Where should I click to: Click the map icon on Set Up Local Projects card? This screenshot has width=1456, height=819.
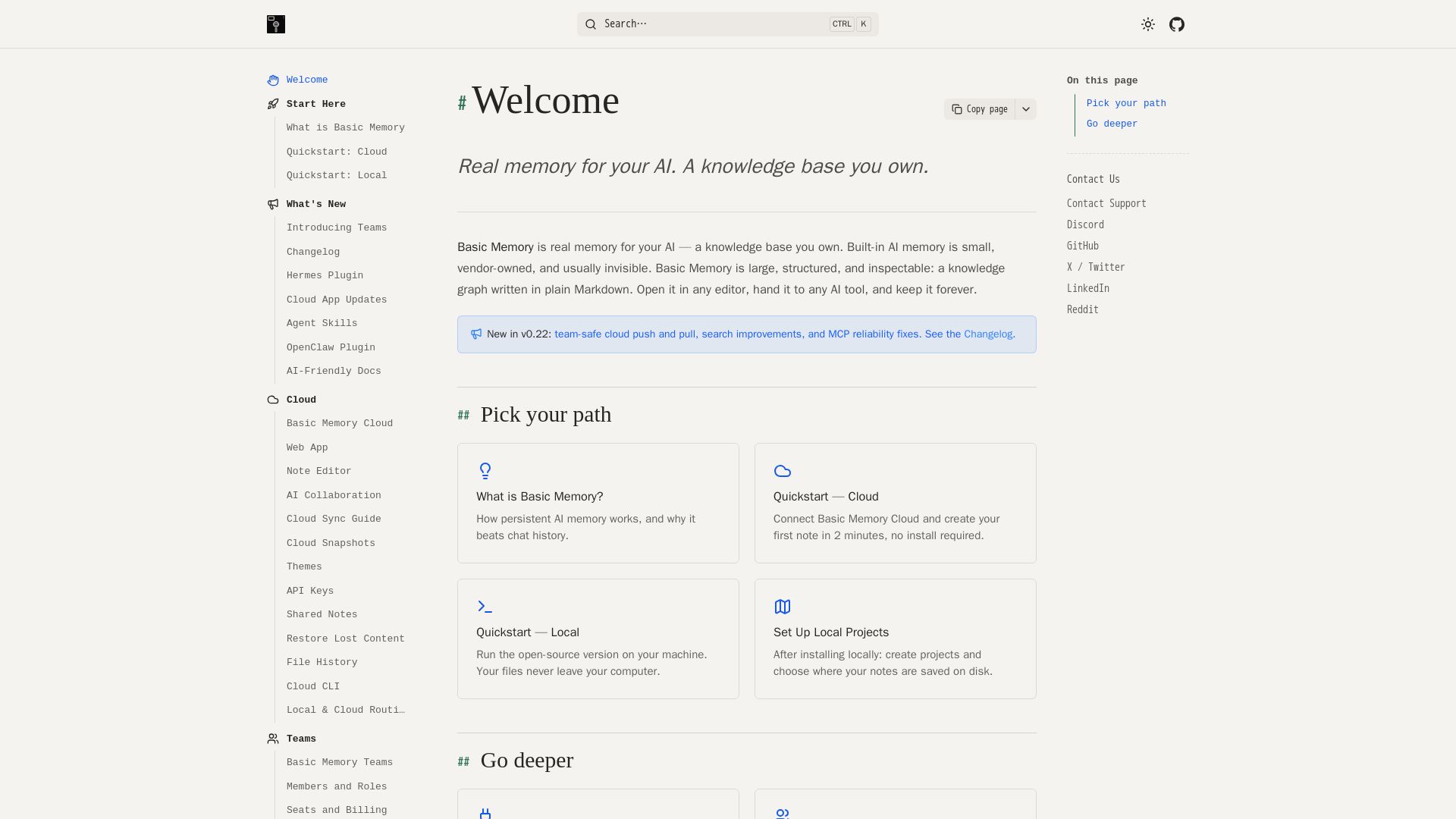click(x=783, y=607)
